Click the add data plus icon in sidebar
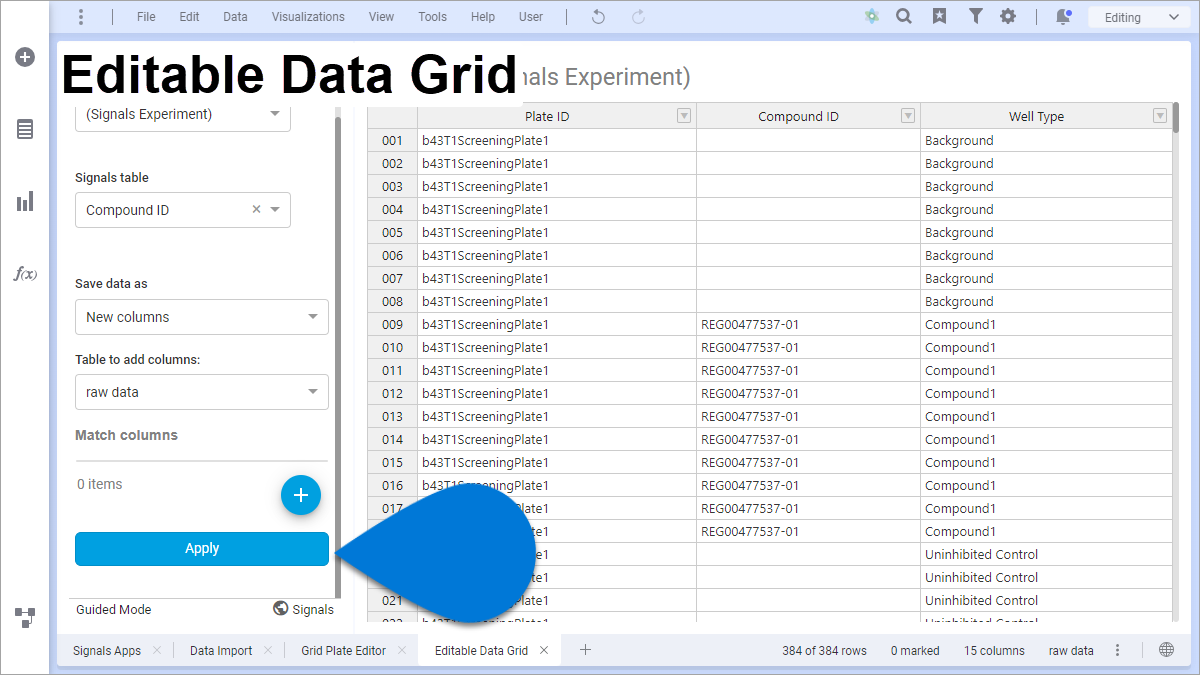 tap(25, 57)
